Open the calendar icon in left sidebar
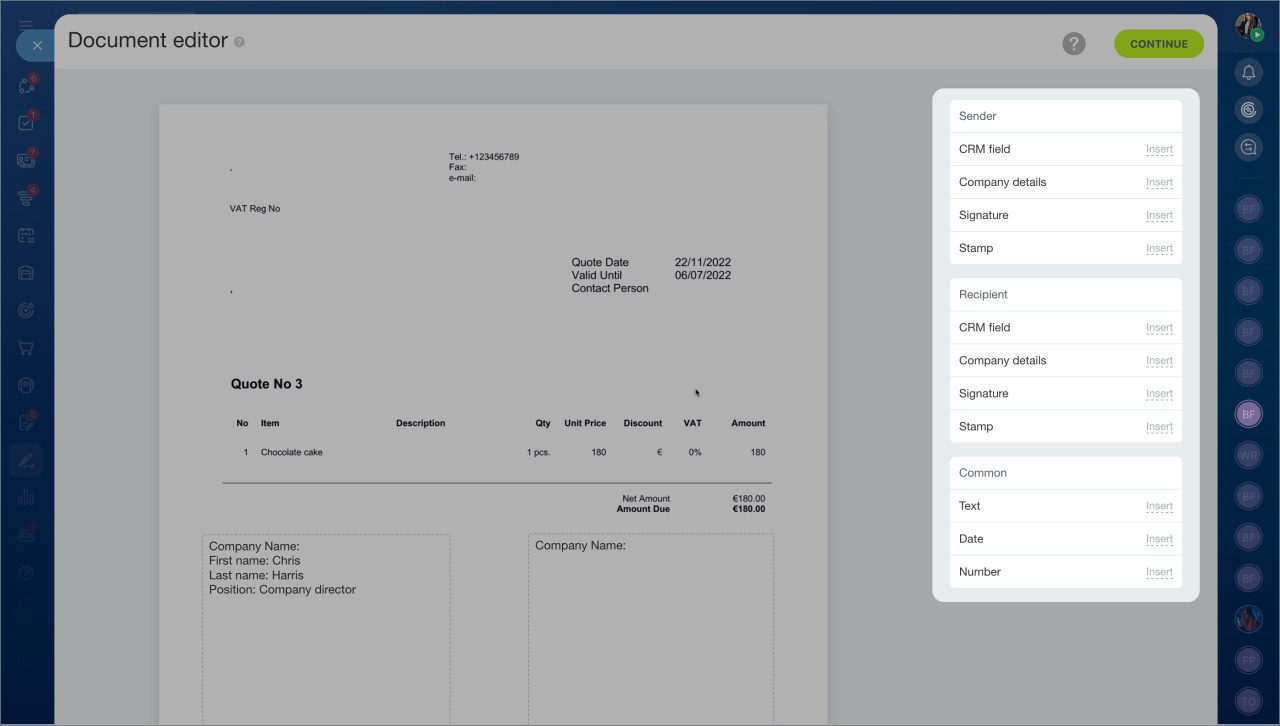The width and height of the screenshot is (1280, 726). point(27,236)
